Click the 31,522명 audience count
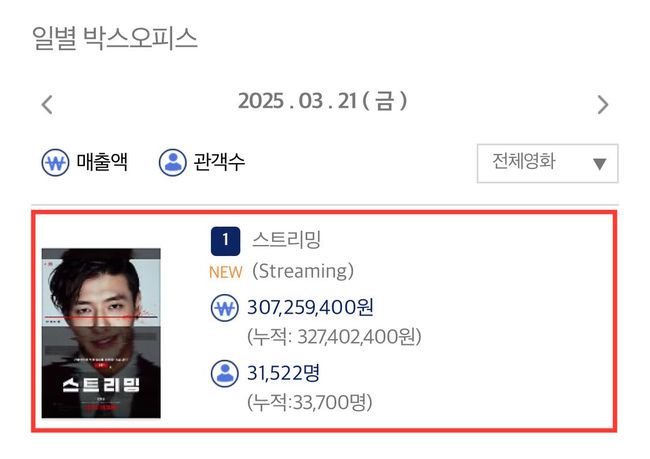Screen dimensions: 650x459 (x=284, y=373)
